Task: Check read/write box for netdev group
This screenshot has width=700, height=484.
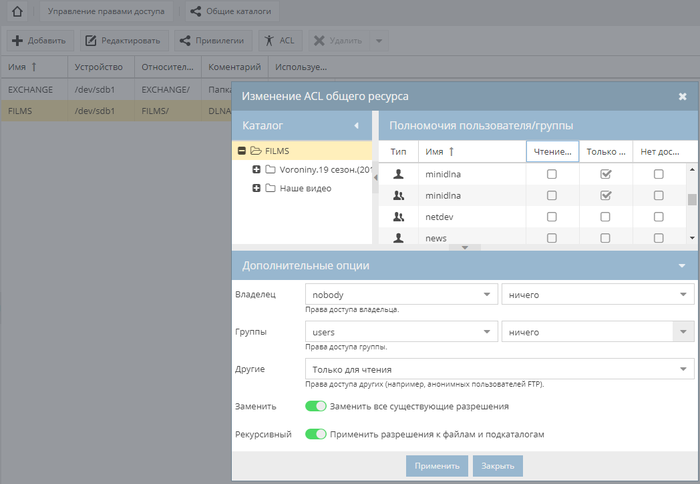Action: pos(552,216)
